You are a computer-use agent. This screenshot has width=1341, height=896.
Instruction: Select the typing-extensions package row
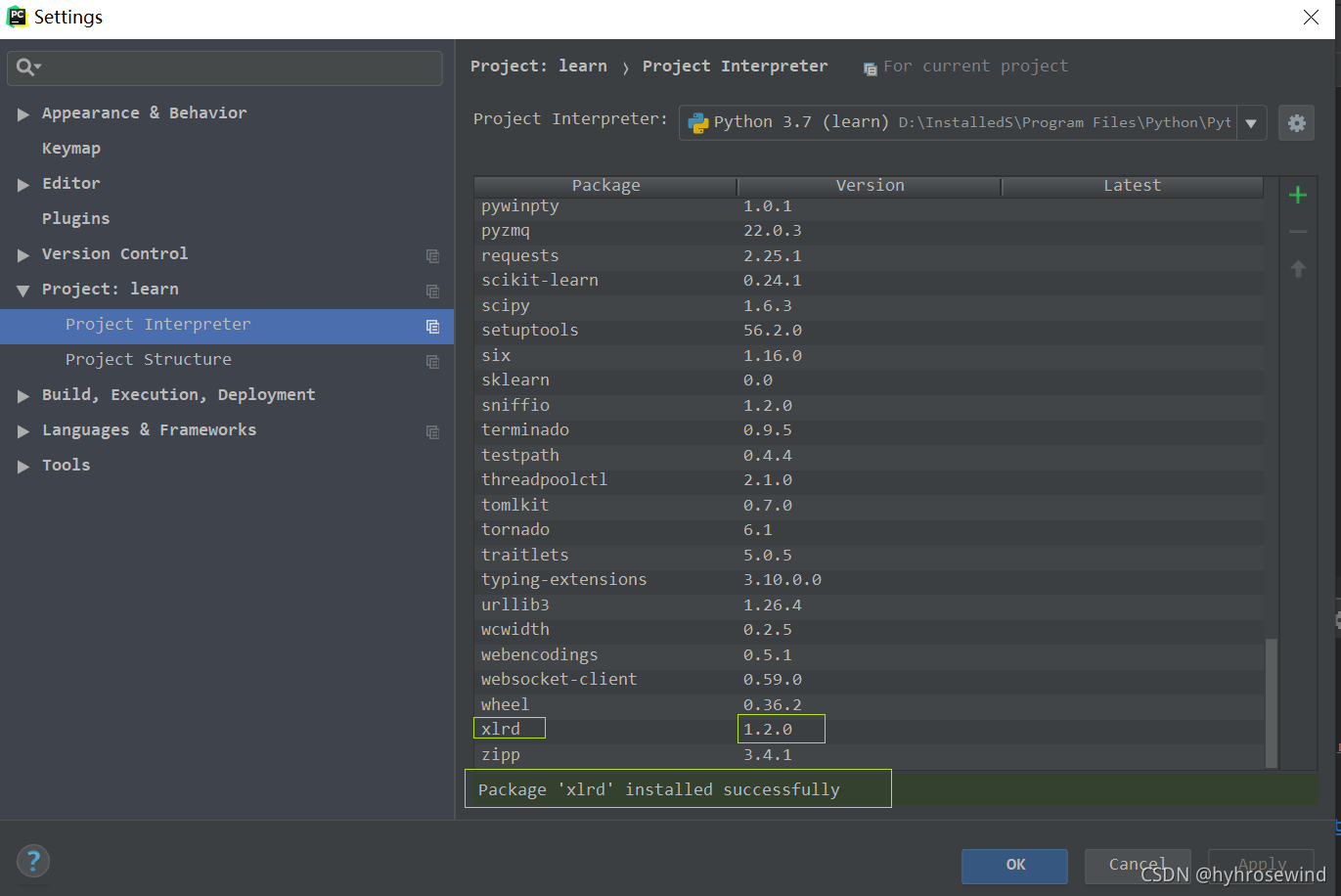tap(869, 580)
